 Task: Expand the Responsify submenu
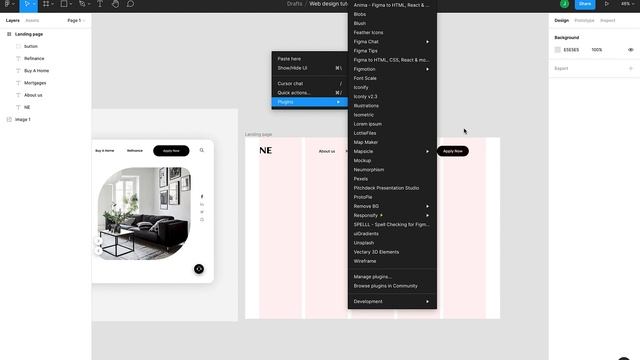[427, 215]
